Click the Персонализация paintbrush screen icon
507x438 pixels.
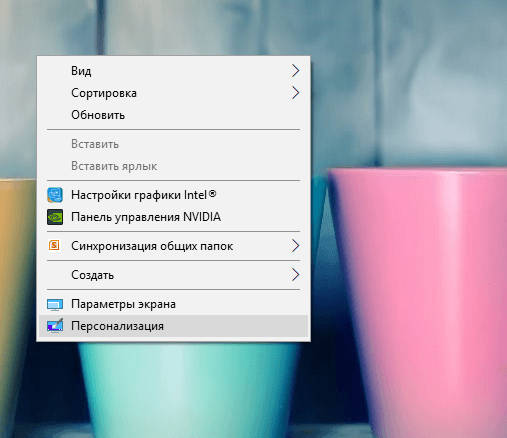(55, 326)
